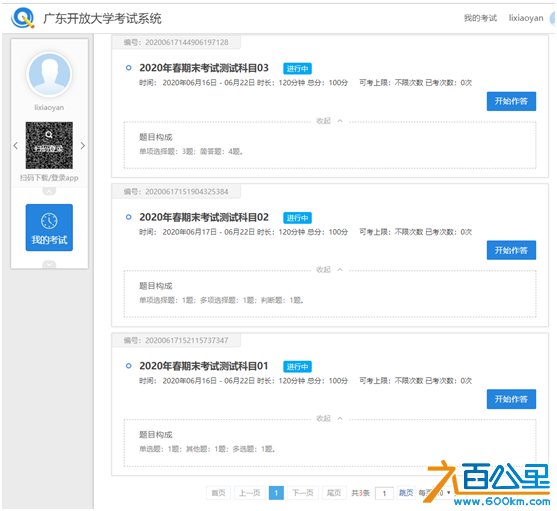Expand sidebar section with down chevron

coord(49,265)
